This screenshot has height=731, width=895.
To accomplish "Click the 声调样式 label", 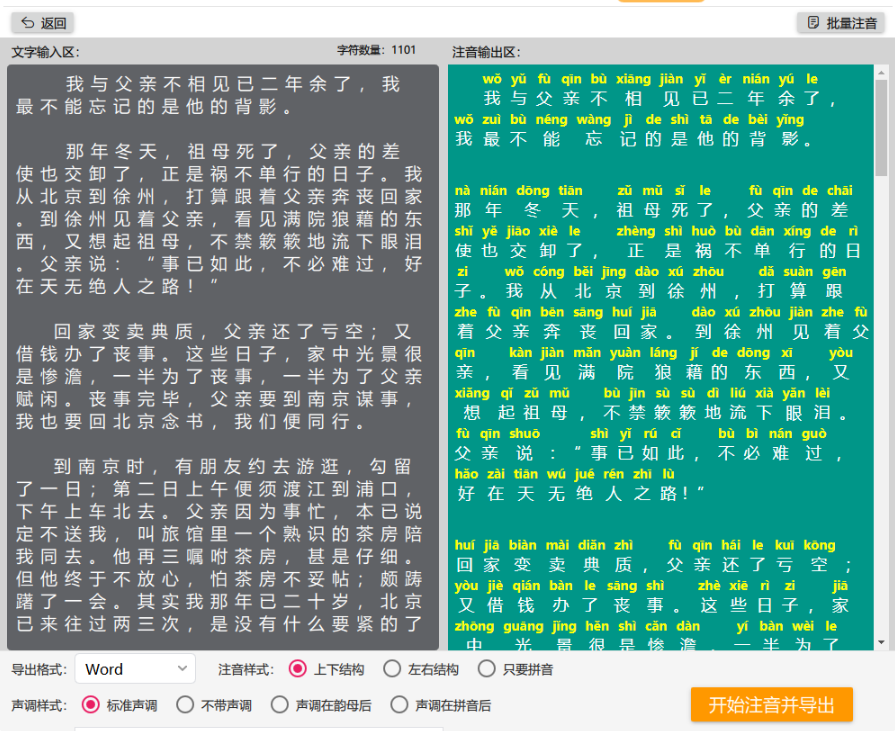I will pyautogui.click(x=39, y=706).
